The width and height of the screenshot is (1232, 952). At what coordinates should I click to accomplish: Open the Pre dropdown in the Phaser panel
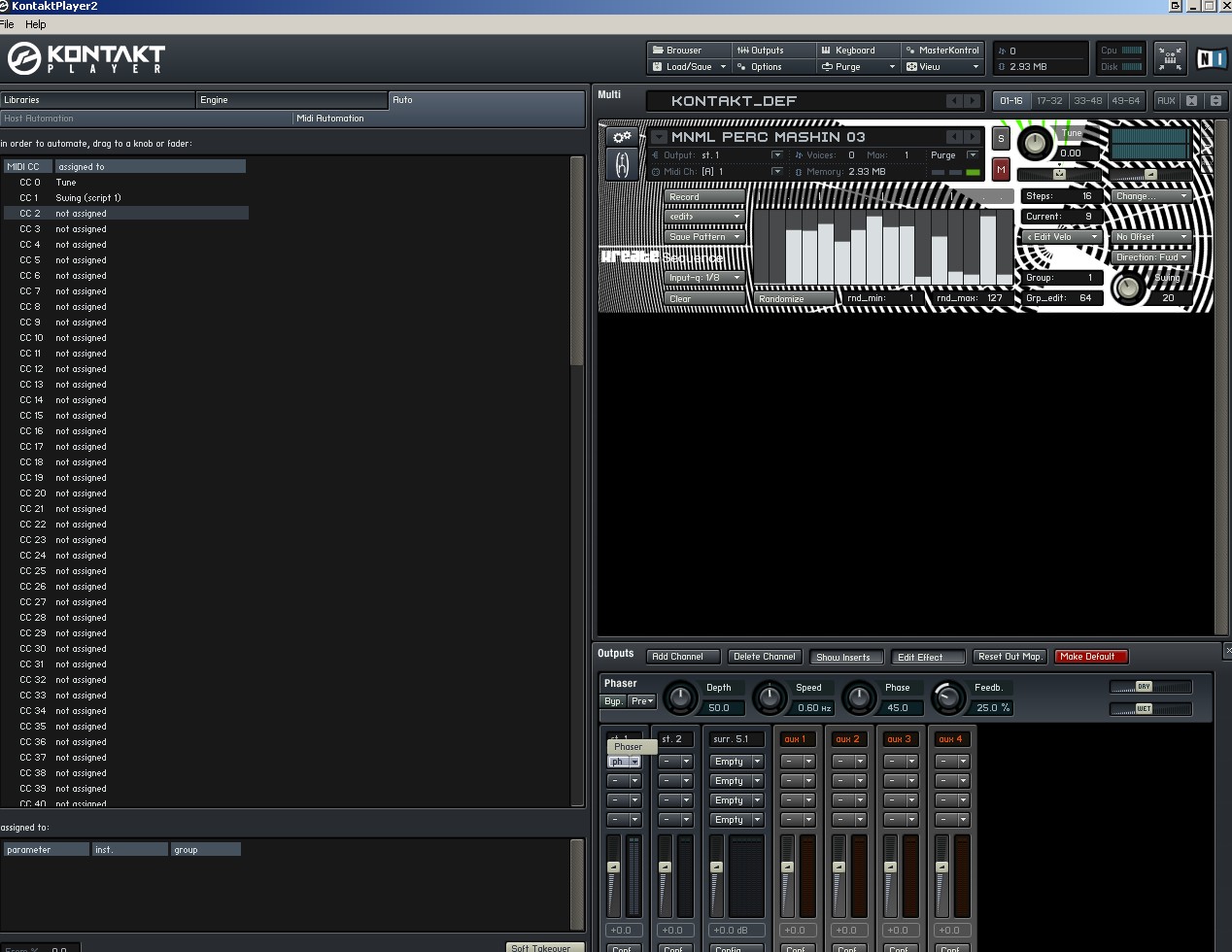pyautogui.click(x=642, y=701)
